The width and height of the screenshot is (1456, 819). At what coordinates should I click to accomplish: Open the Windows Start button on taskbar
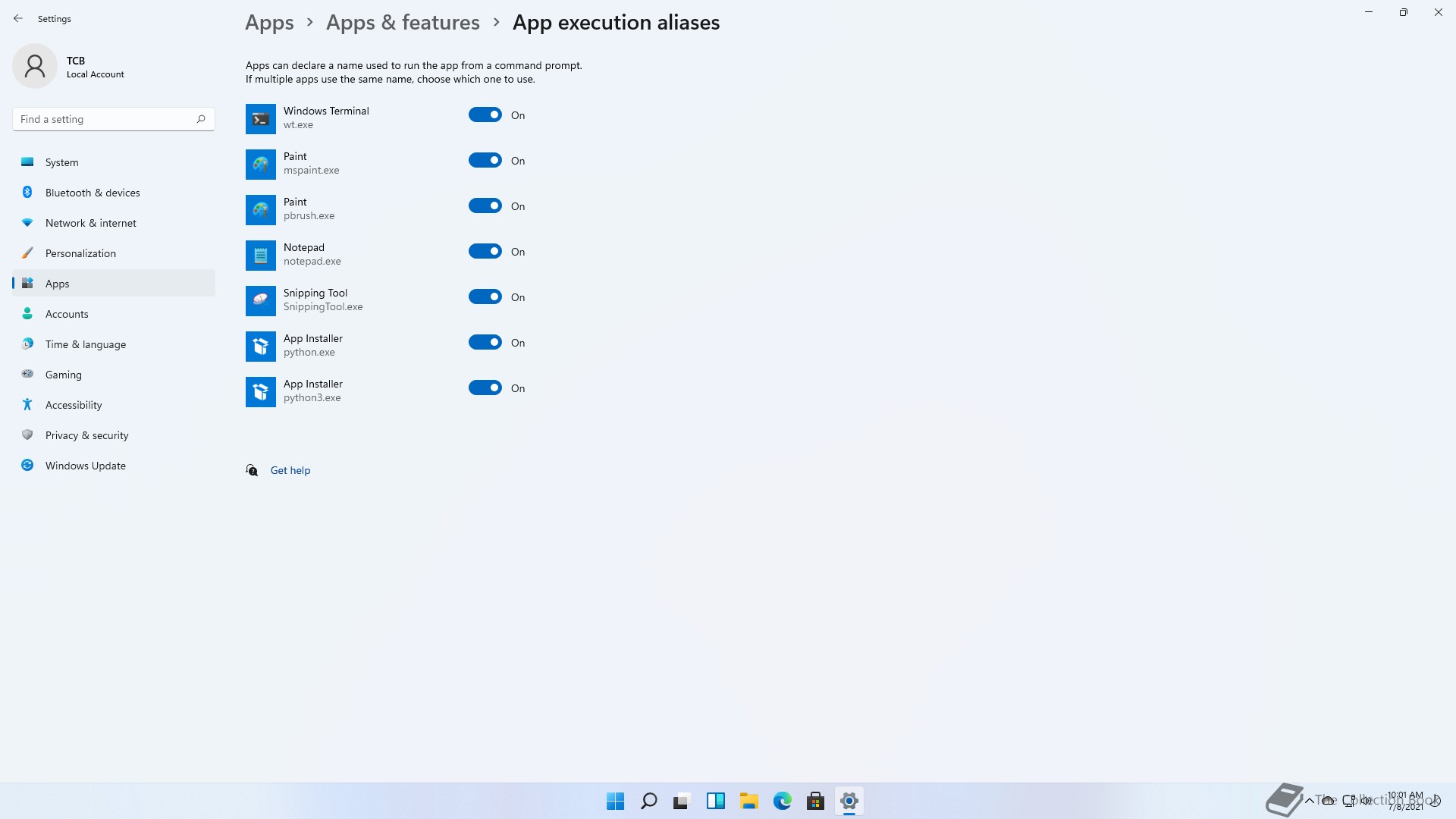click(x=615, y=801)
